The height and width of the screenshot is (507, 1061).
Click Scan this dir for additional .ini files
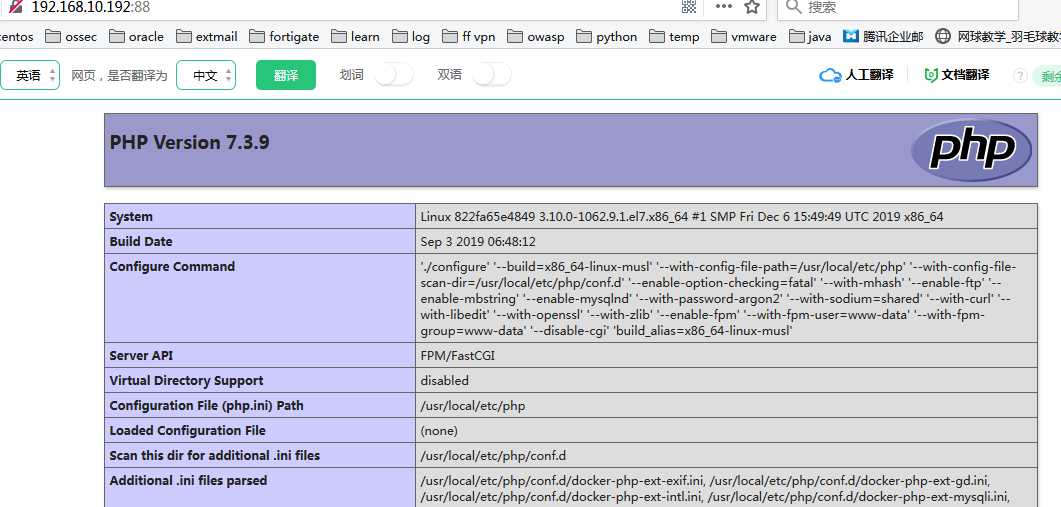click(x=215, y=456)
